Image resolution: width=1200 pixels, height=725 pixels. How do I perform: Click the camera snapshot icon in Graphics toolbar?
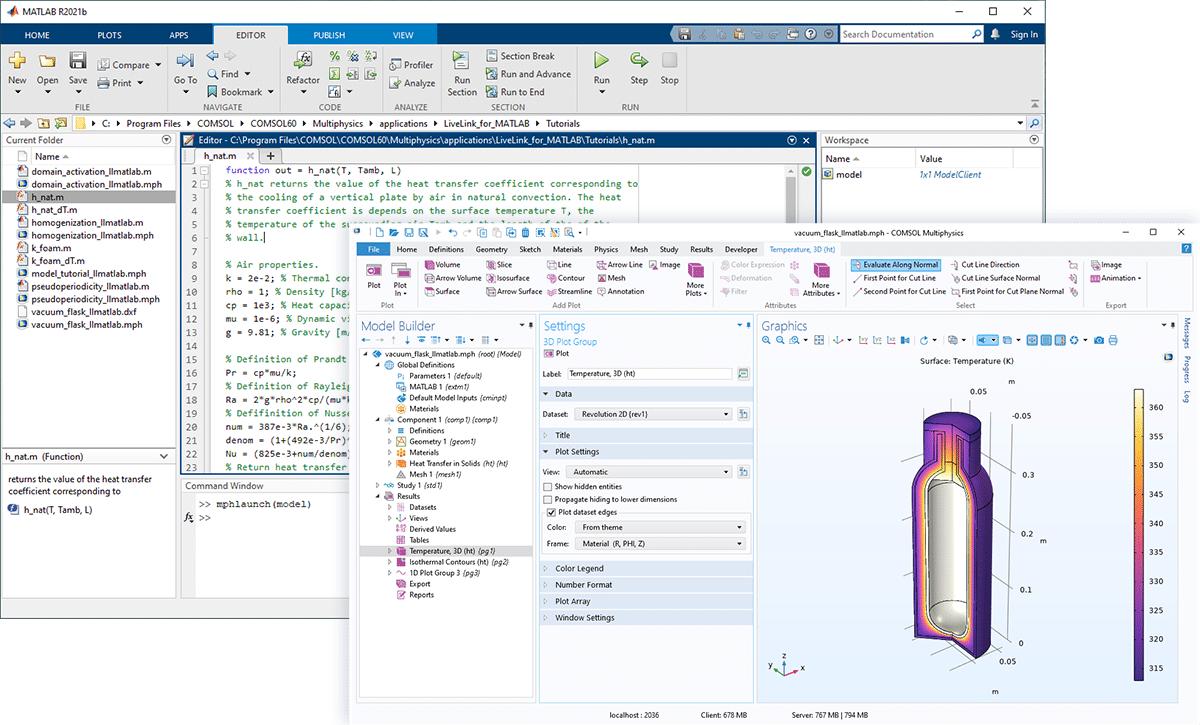coord(1099,340)
